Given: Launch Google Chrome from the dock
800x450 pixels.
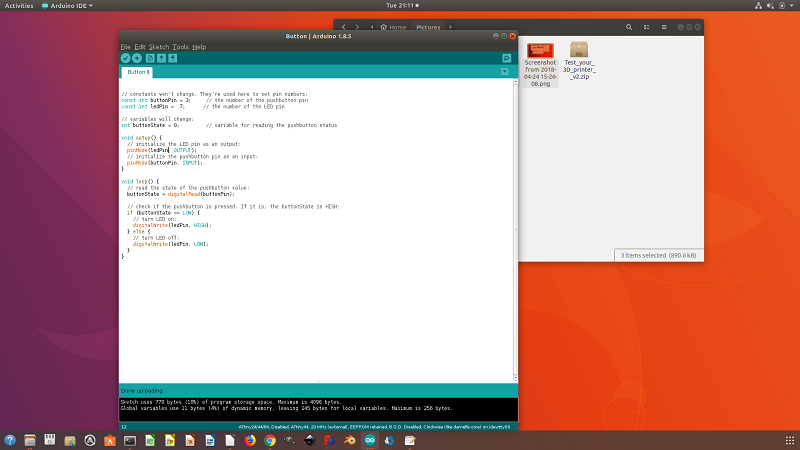Looking at the screenshot, I should (x=270, y=440).
